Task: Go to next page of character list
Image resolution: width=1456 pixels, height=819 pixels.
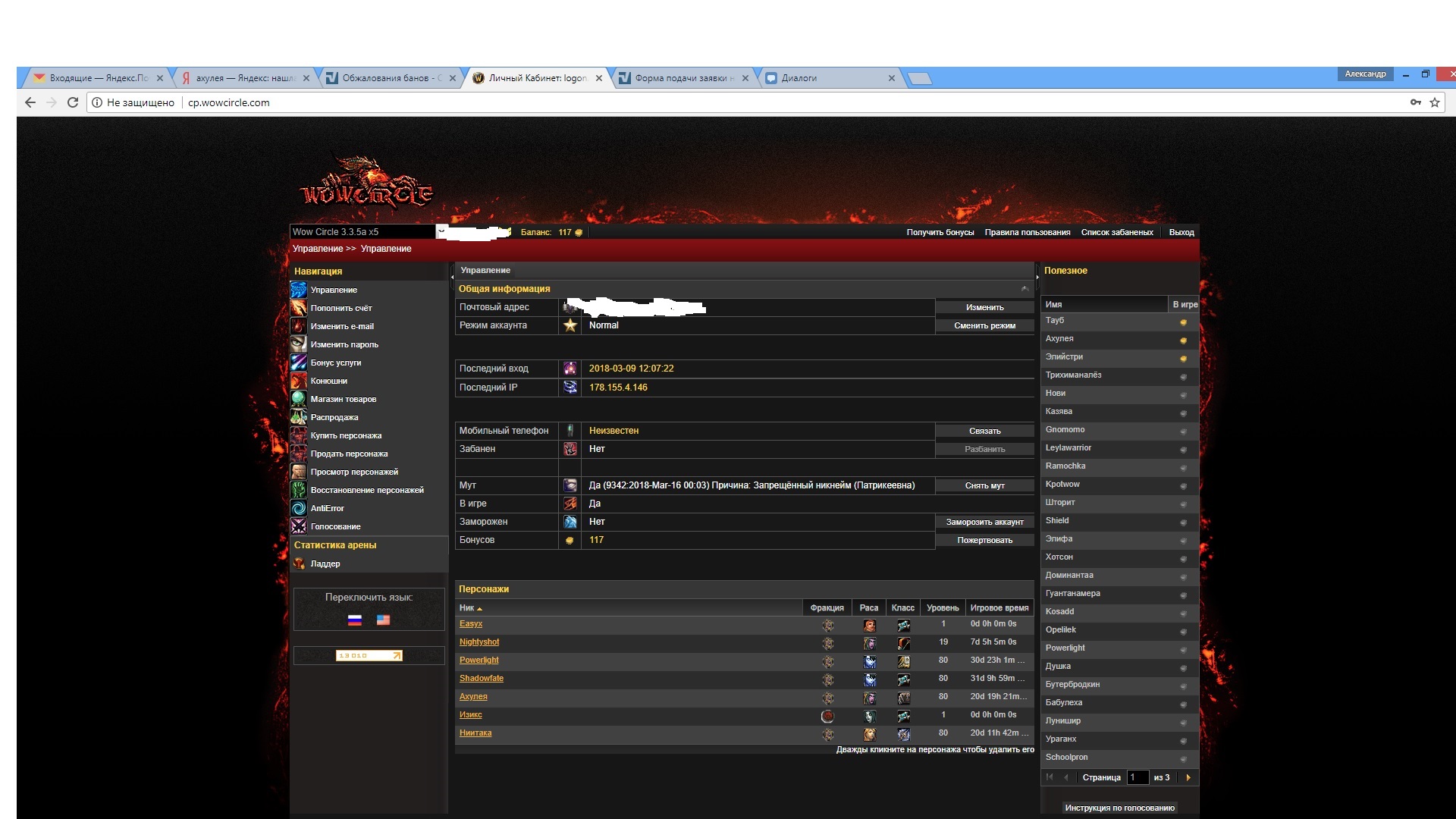Action: (x=1188, y=777)
